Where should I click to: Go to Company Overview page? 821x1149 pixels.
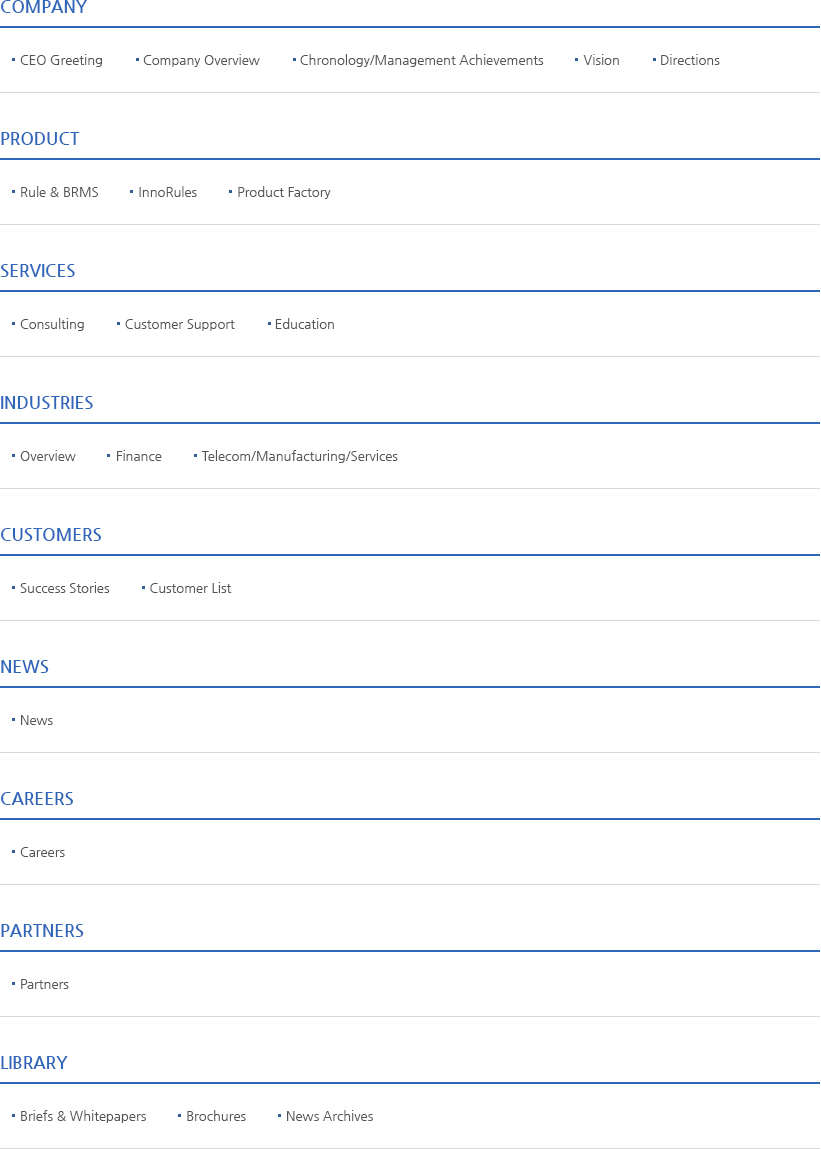pyautogui.click(x=201, y=60)
